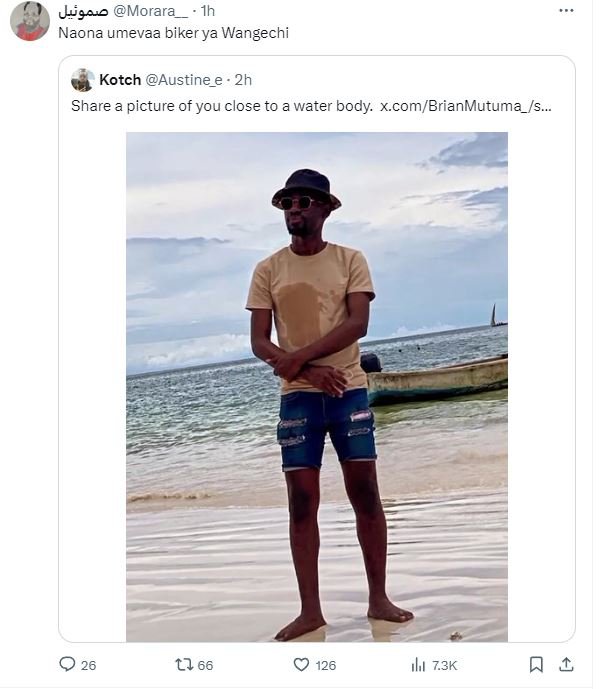The height and width of the screenshot is (689, 603).
Task: Bookmark this tweet
Action: 536,665
